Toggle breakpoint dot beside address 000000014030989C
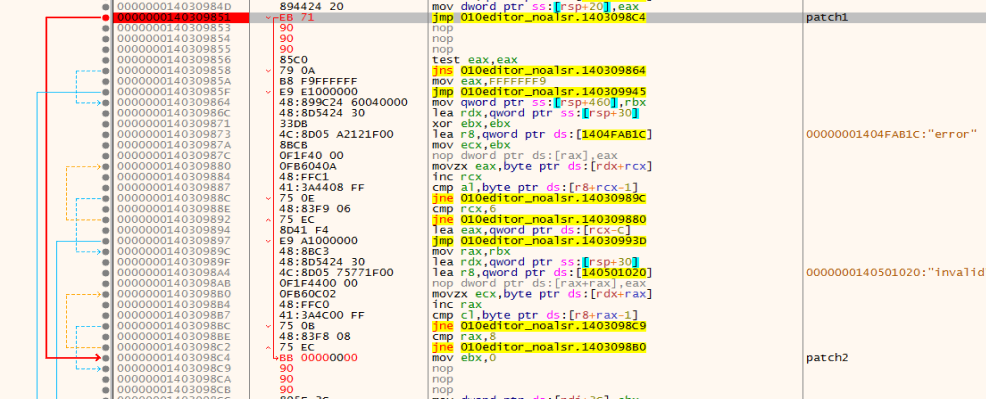This screenshot has height=399, width=986. [106, 251]
